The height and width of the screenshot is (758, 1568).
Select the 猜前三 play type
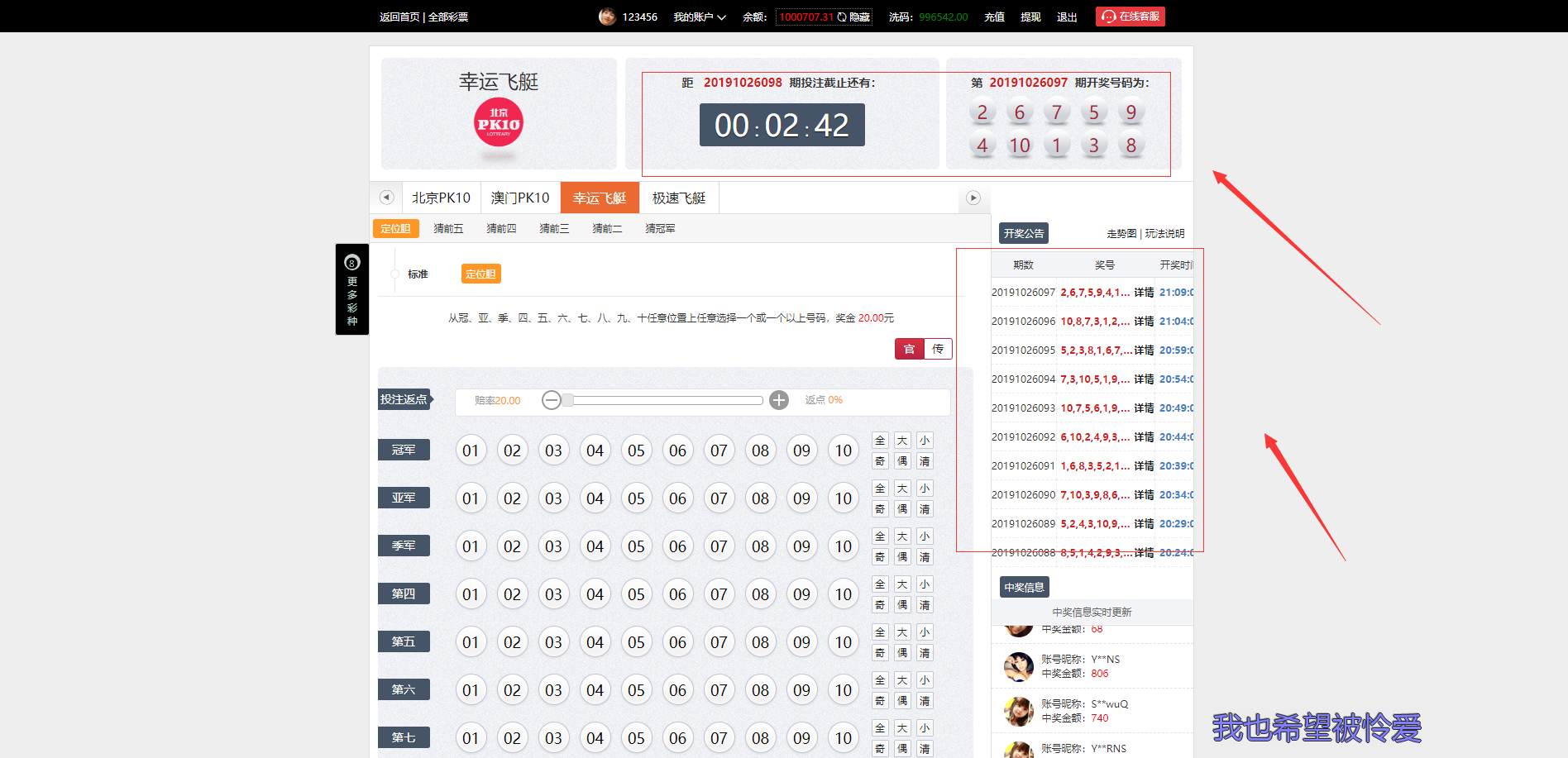click(x=554, y=228)
